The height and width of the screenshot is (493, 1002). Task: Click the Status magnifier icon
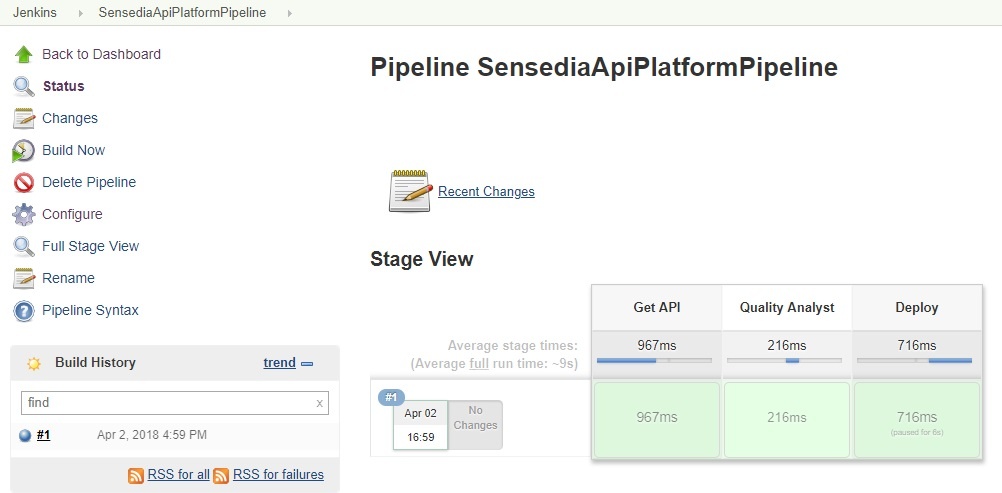[24, 86]
